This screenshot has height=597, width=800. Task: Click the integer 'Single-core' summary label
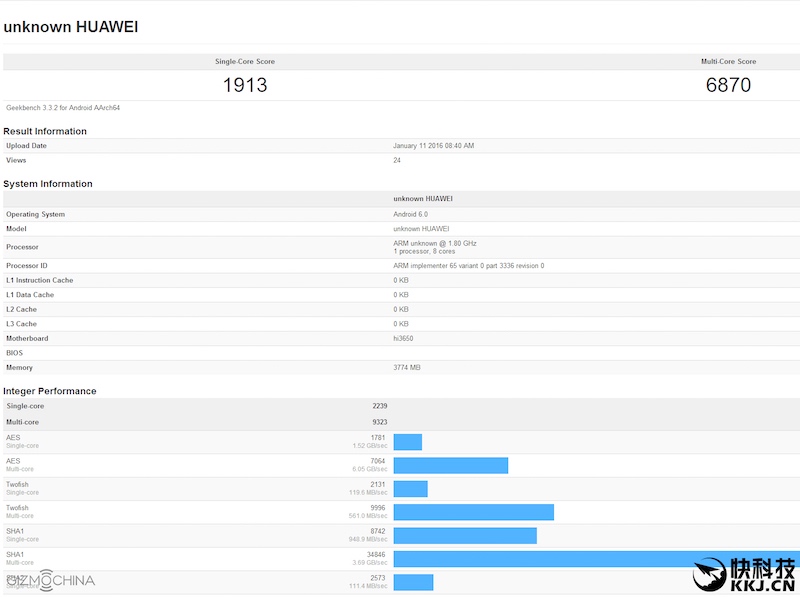25,406
